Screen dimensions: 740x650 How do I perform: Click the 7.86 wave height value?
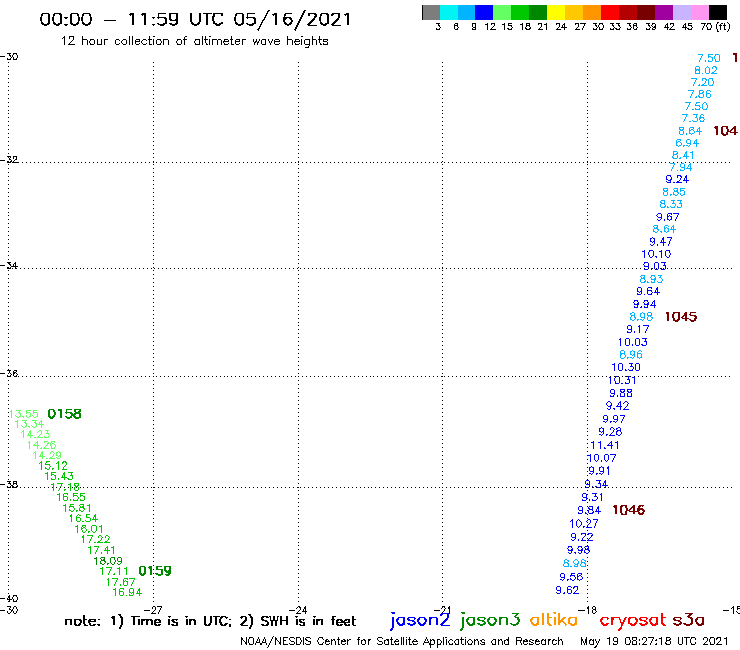[699, 94]
